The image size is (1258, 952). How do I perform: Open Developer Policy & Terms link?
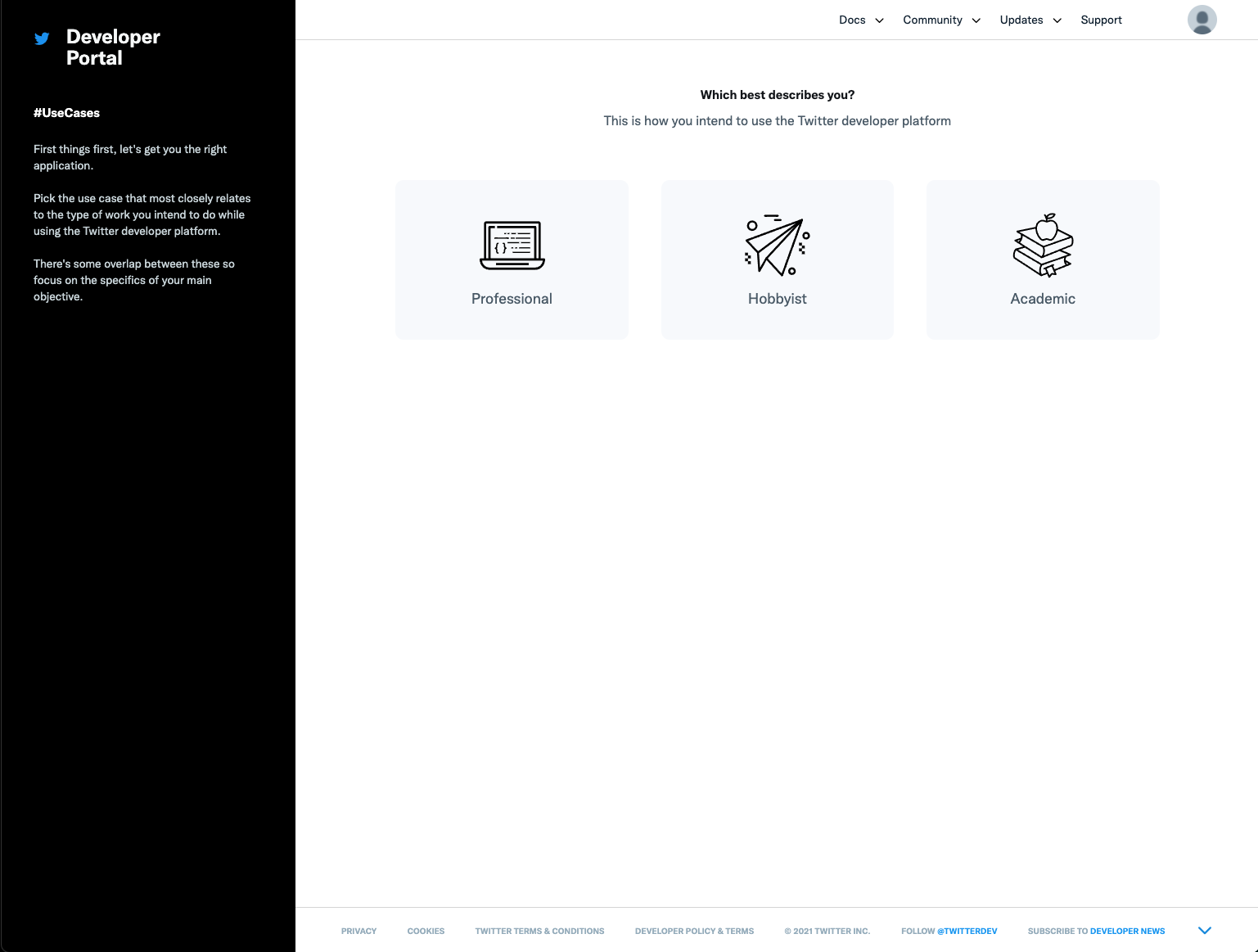[694, 931]
